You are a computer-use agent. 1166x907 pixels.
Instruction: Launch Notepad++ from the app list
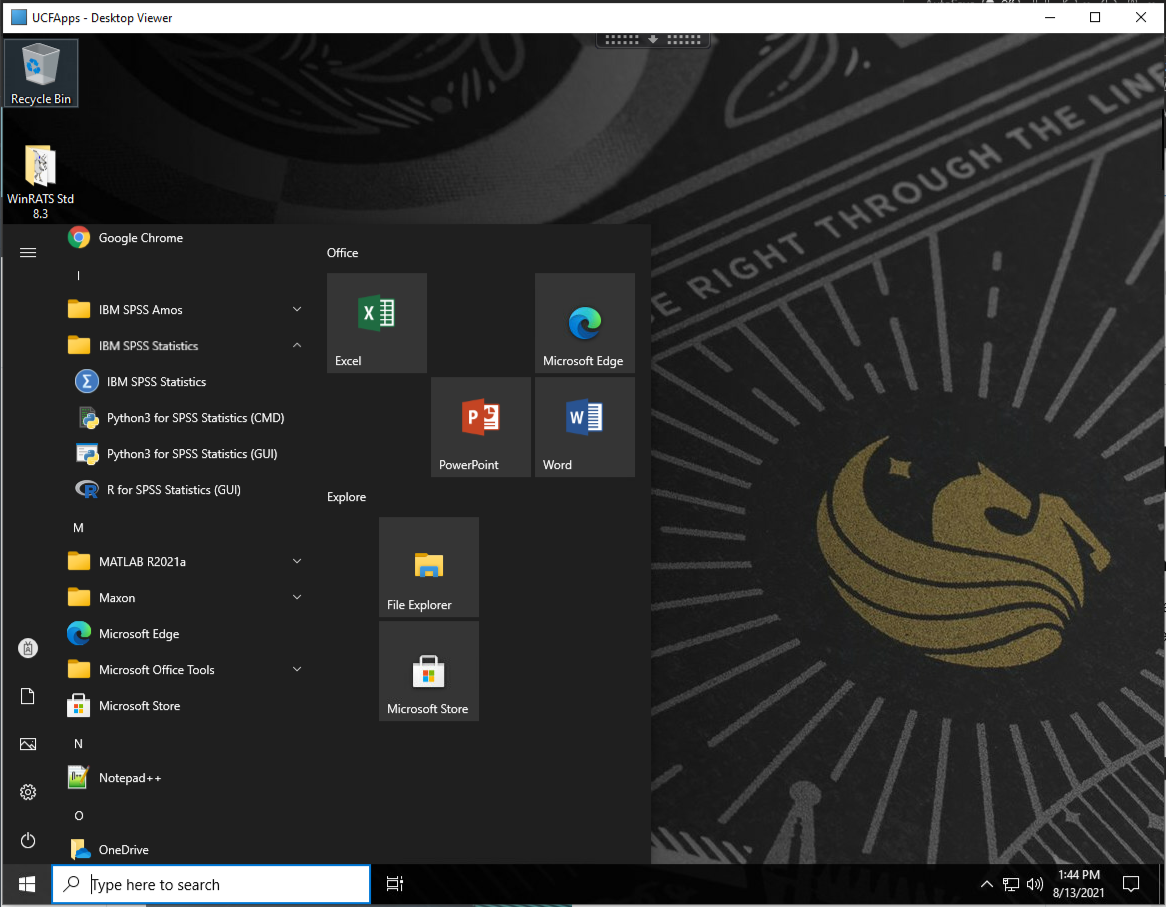tap(184, 778)
